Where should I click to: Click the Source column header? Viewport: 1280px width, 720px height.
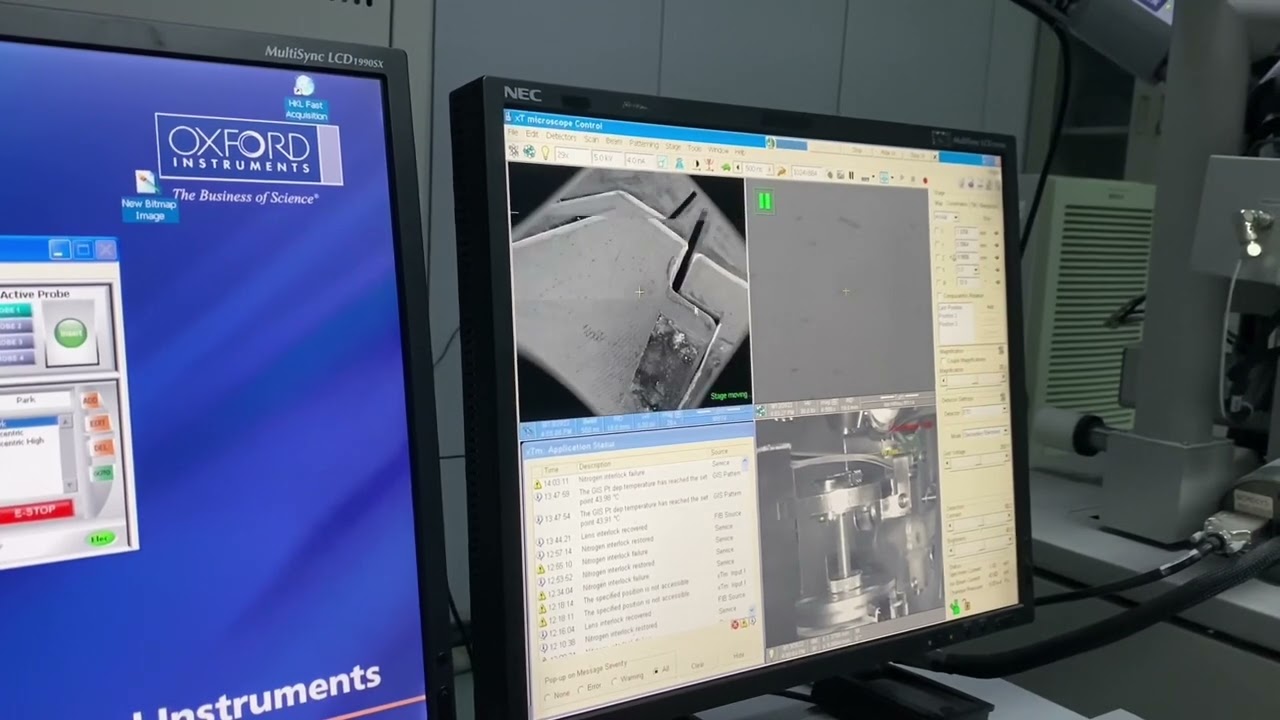(720, 451)
